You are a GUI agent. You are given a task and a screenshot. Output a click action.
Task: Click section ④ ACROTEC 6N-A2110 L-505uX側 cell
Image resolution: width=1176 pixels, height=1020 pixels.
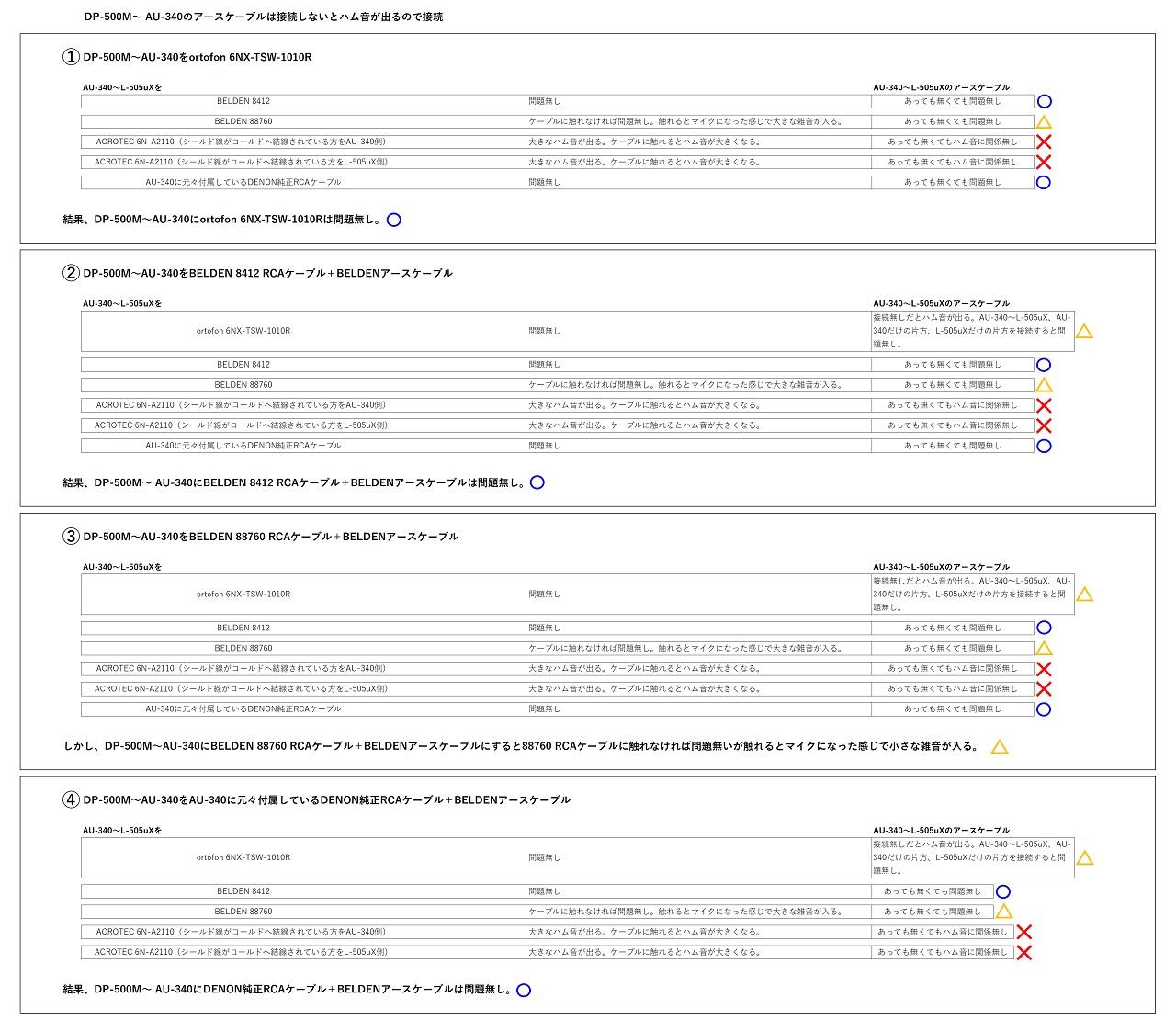[x=241, y=952]
